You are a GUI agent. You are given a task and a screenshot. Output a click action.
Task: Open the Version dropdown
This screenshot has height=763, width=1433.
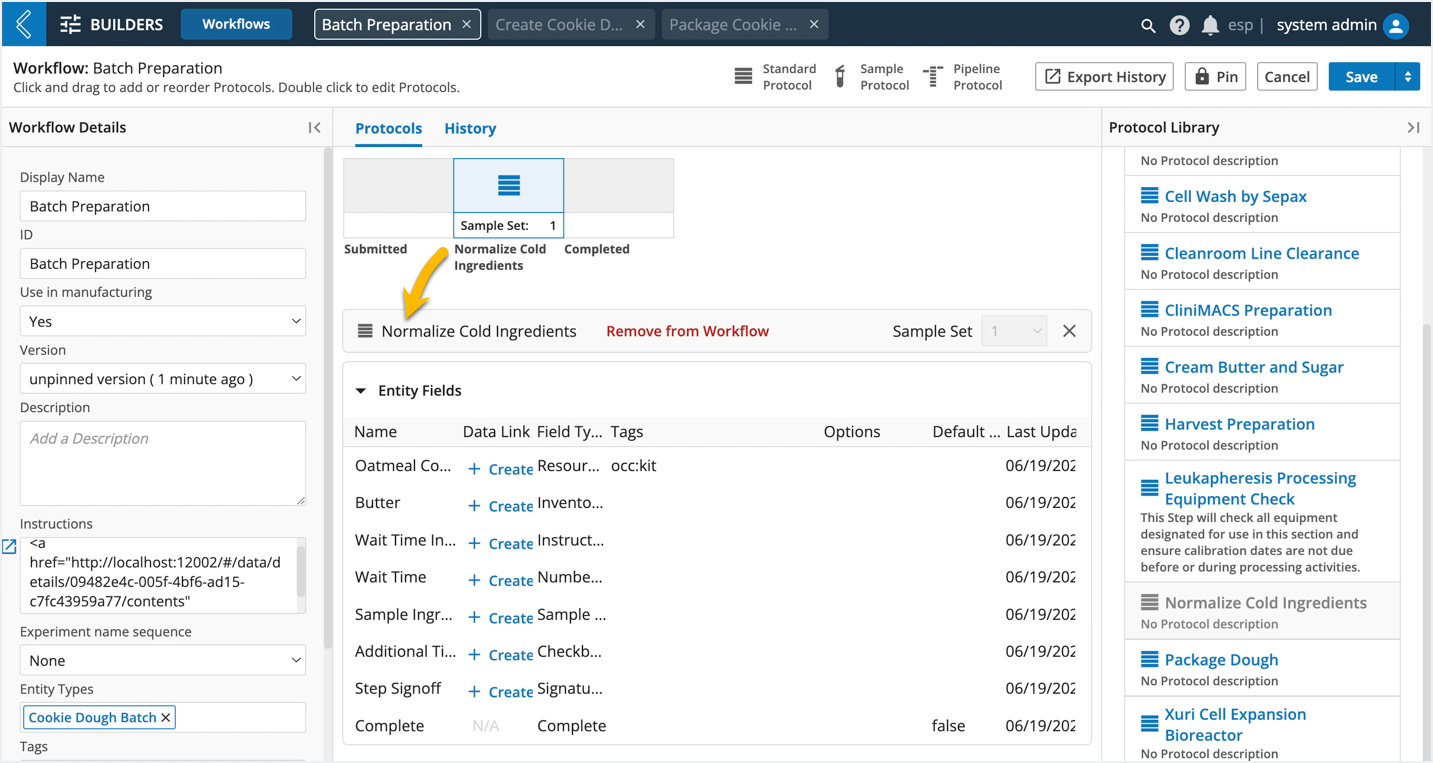tap(163, 379)
